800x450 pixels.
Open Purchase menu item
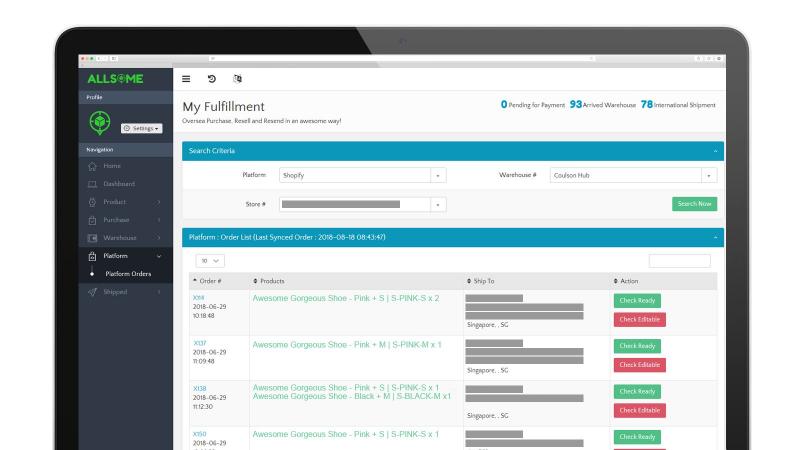[116, 220]
